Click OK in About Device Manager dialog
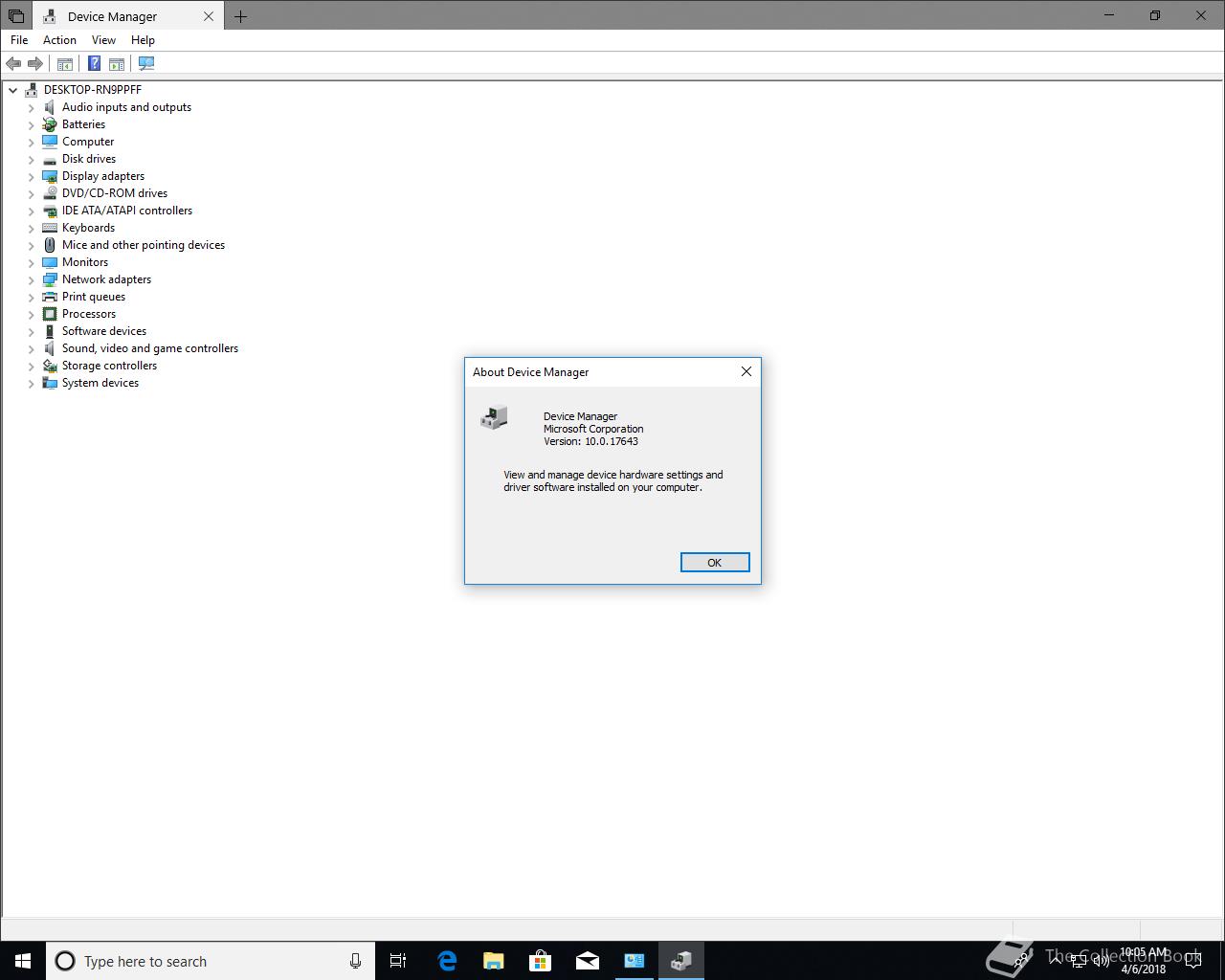This screenshot has width=1225, height=980. [x=715, y=563]
